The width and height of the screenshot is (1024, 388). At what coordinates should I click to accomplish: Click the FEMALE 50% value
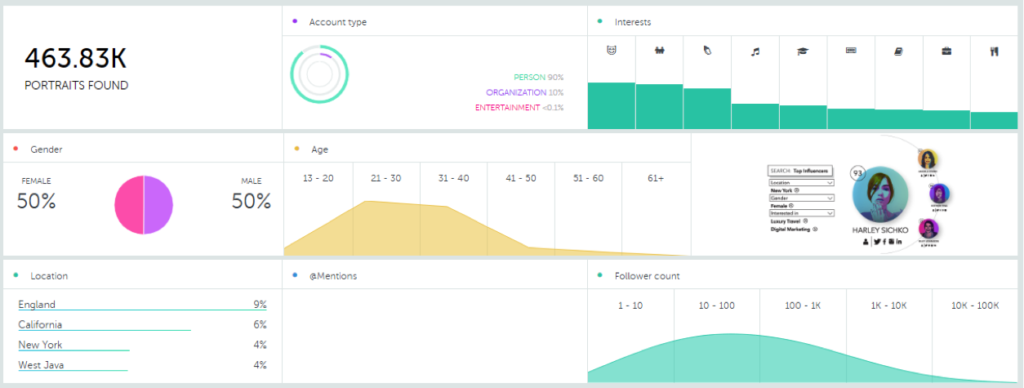(x=37, y=201)
